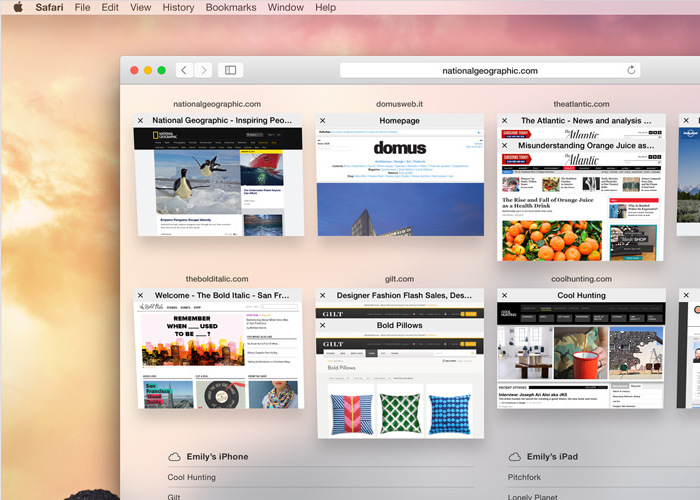Select Designer Fashion Flash Sales tab title
Screen dimensions: 700x500
404,296
